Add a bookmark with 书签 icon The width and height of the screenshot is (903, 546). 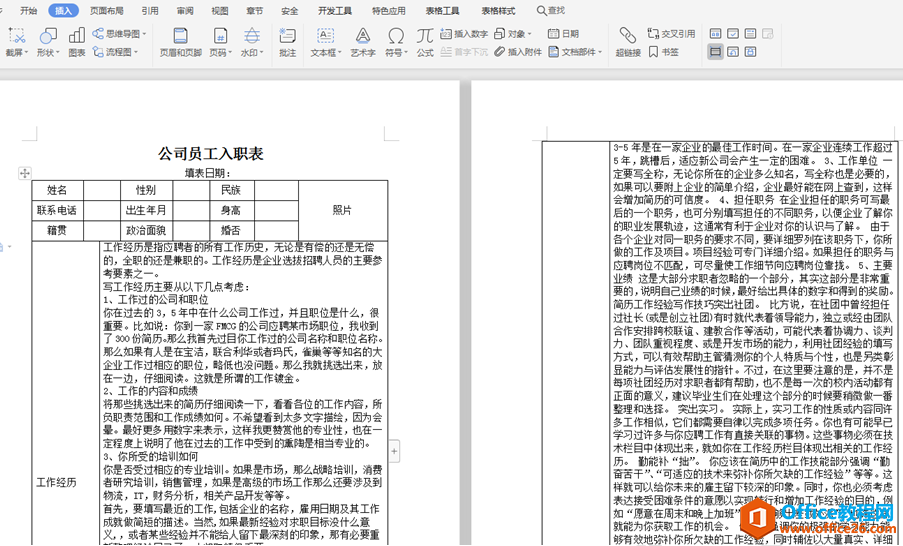point(663,52)
